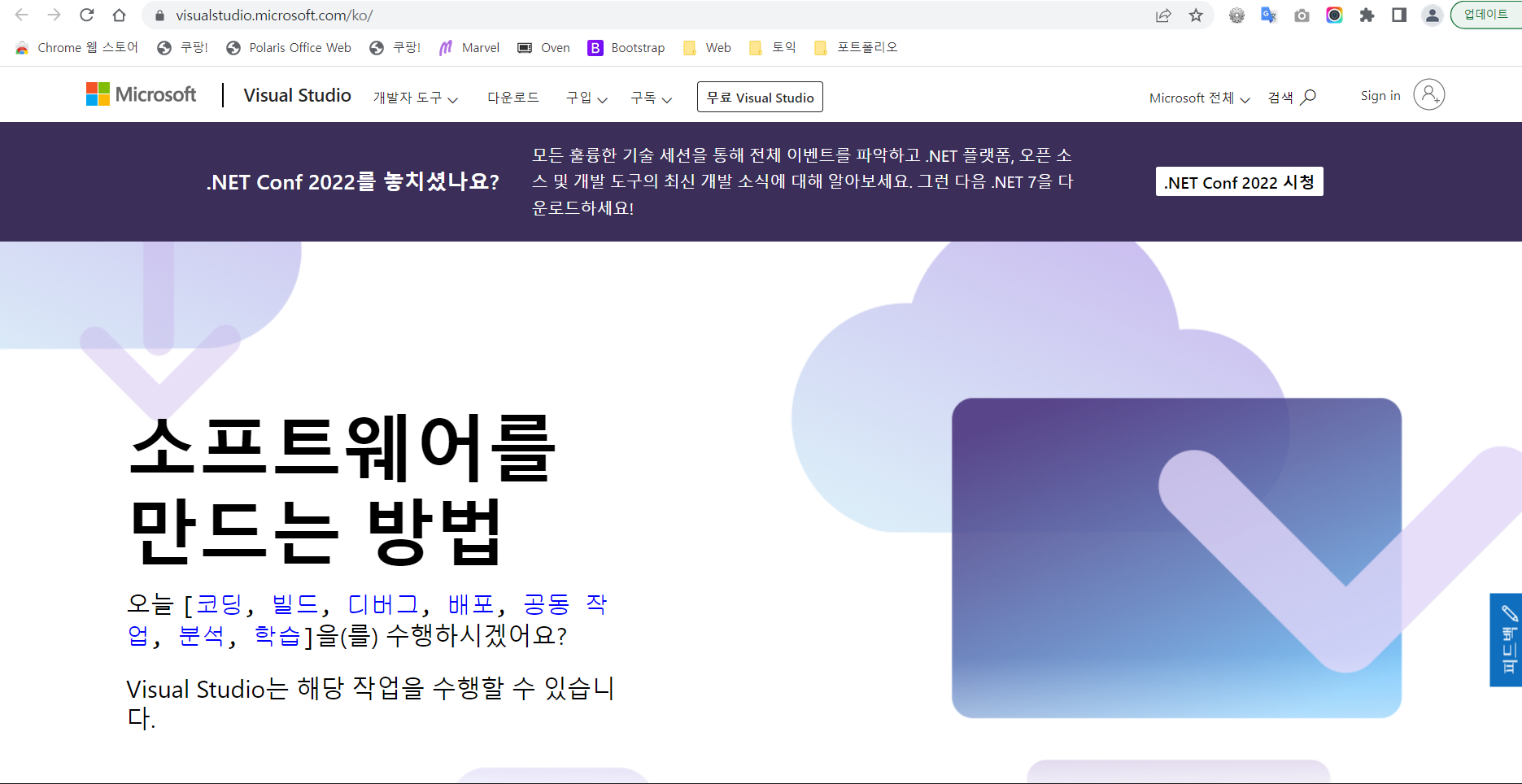Click the browser forward arrow
Image resolution: width=1522 pixels, height=784 pixels.
(55, 15)
